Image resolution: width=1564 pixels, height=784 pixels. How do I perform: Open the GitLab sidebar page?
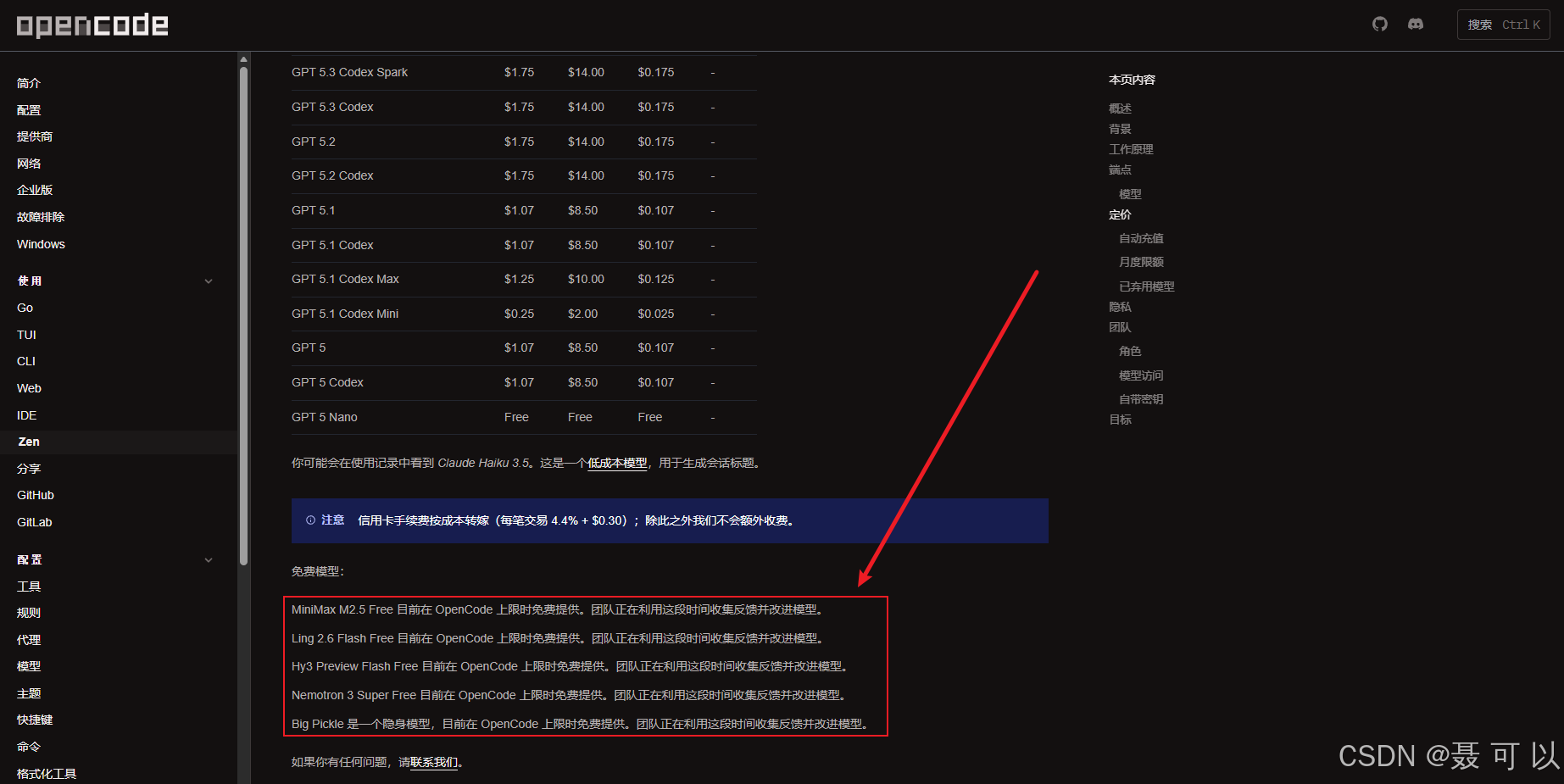coord(35,522)
